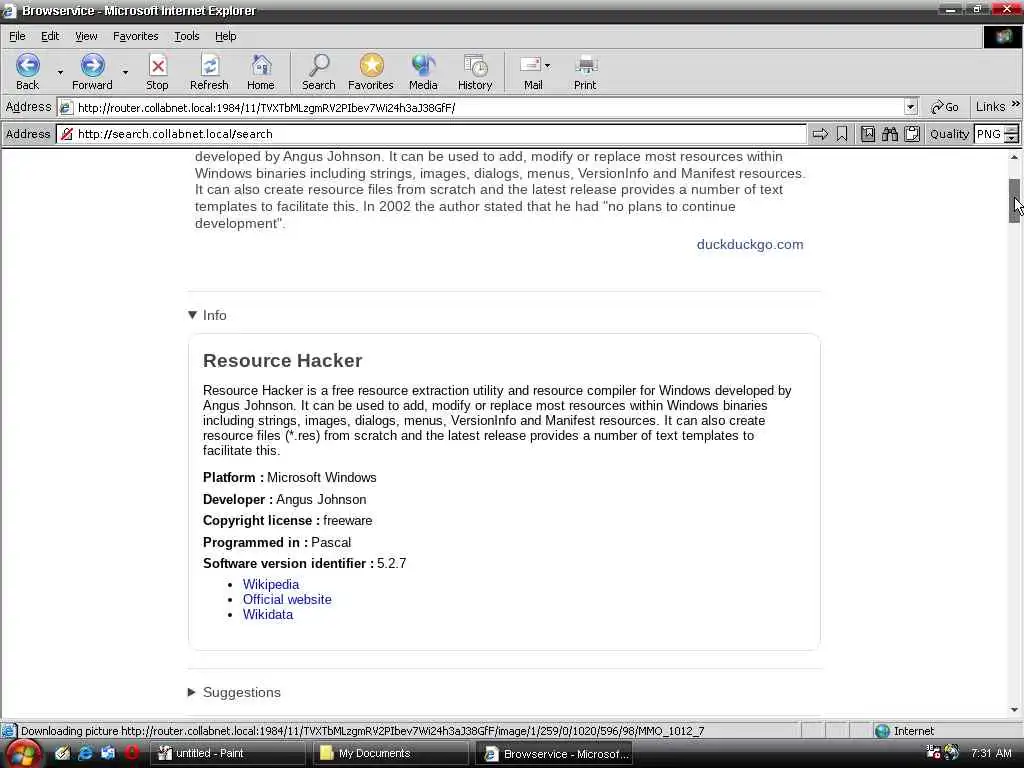Click the Browservice taskbar button
Image resolution: width=1024 pixels, height=768 pixels.
[554, 754]
